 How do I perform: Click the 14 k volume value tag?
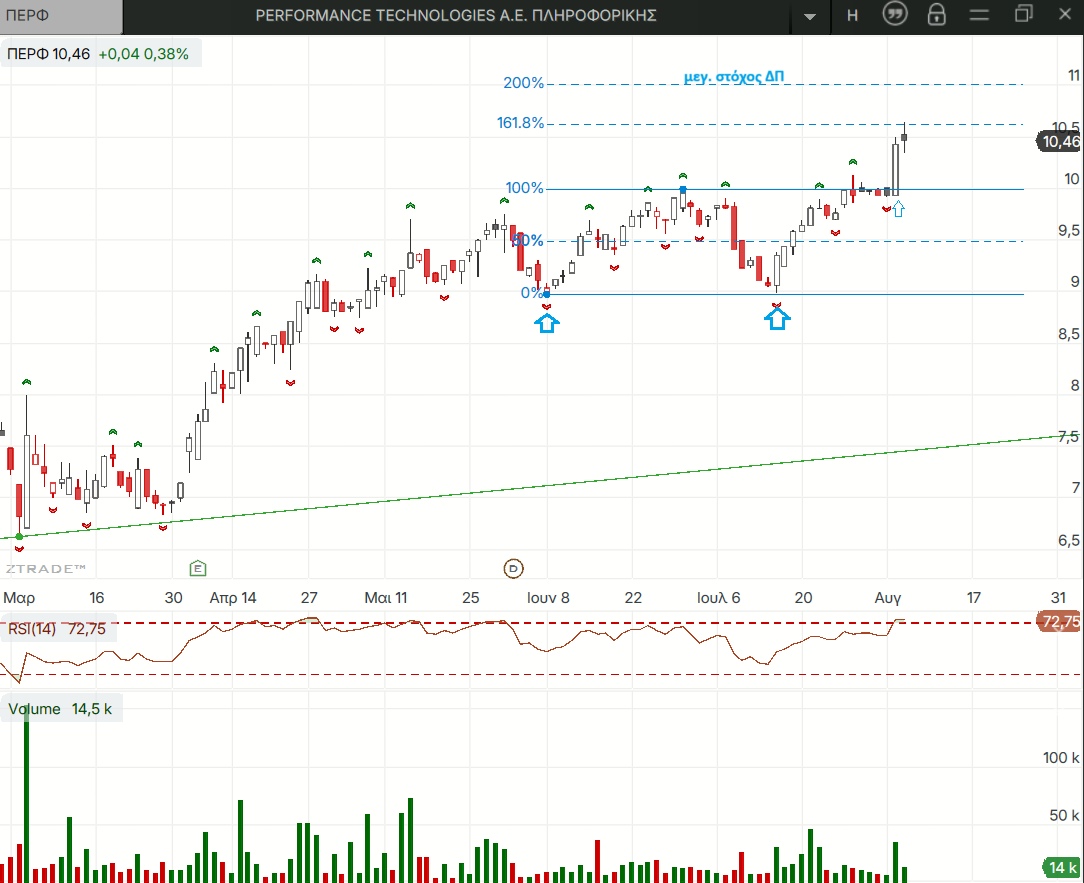pos(1063,867)
